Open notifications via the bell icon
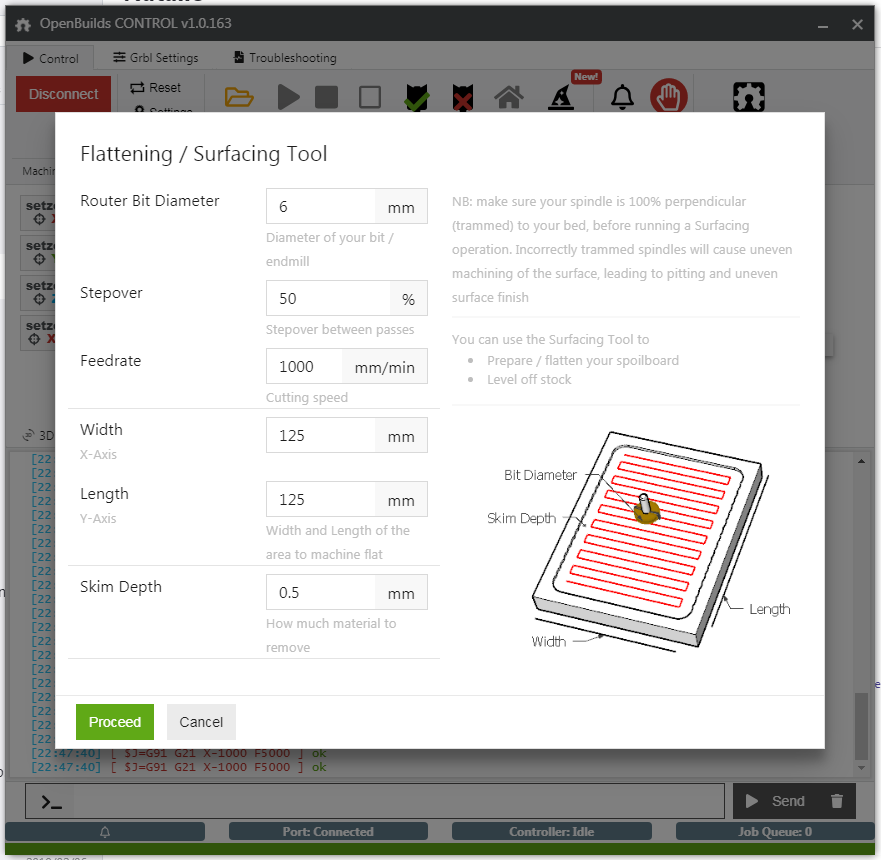Viewport: 881px width, 860px height. [x=622, y=97]
